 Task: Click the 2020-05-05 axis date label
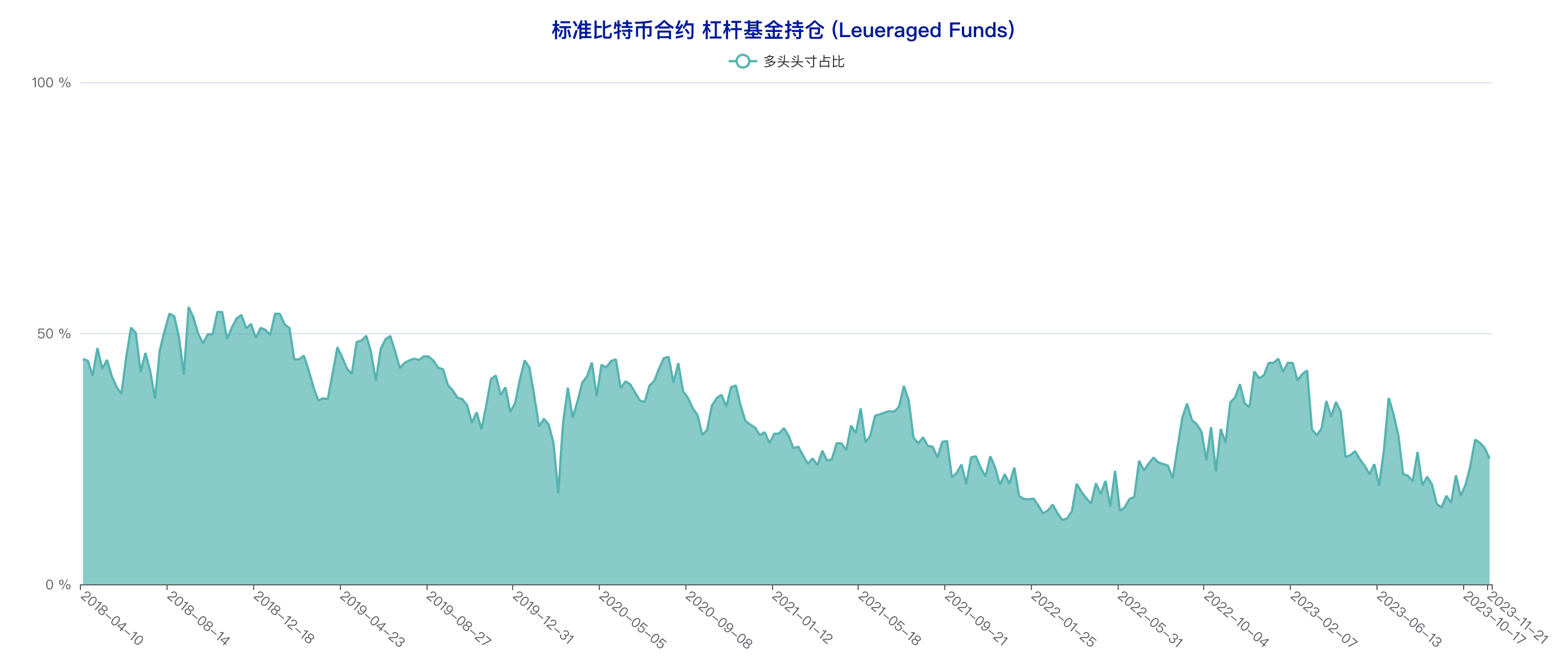[632, 620]
